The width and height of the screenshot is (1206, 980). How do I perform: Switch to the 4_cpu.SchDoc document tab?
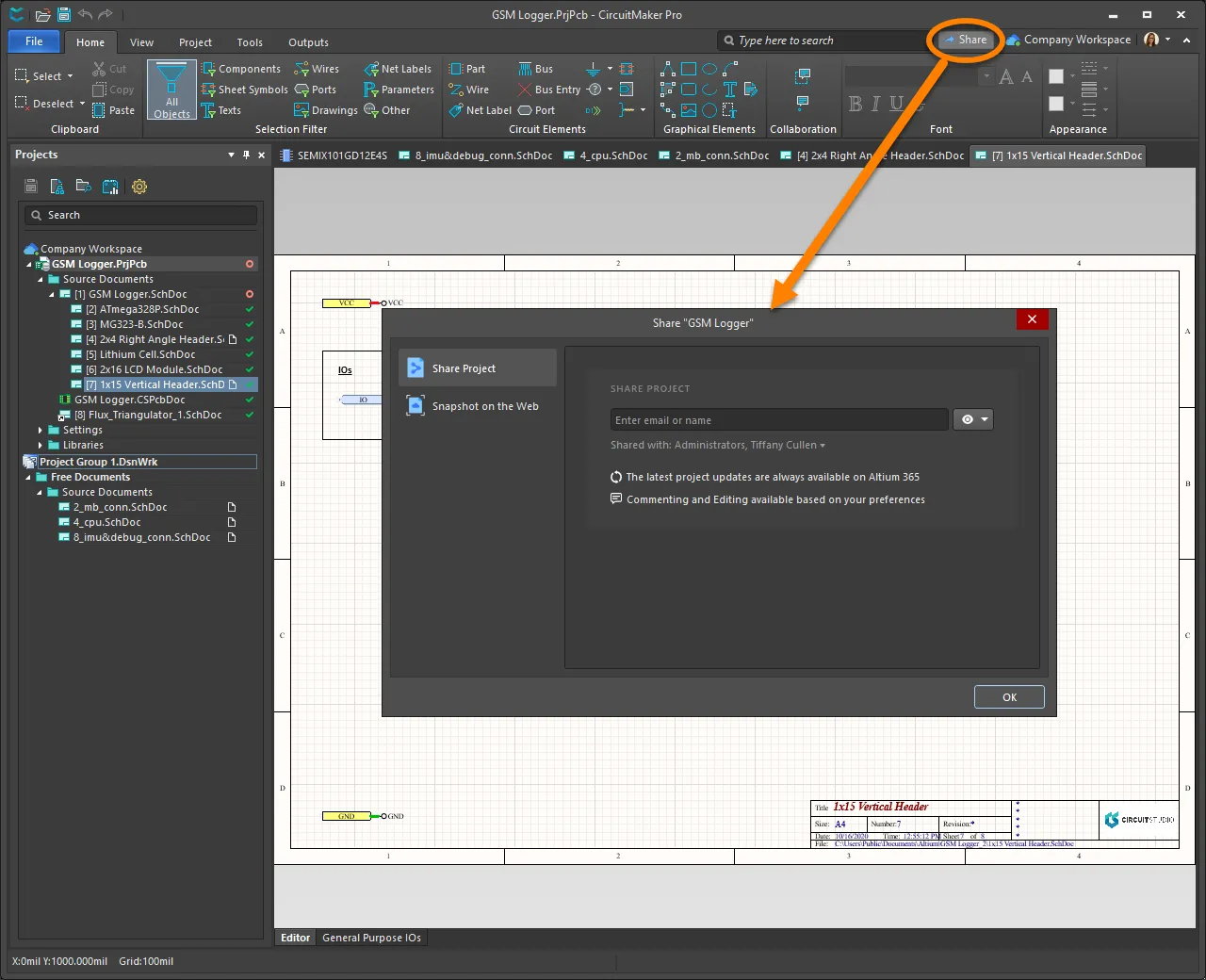[x=605, y=155]
